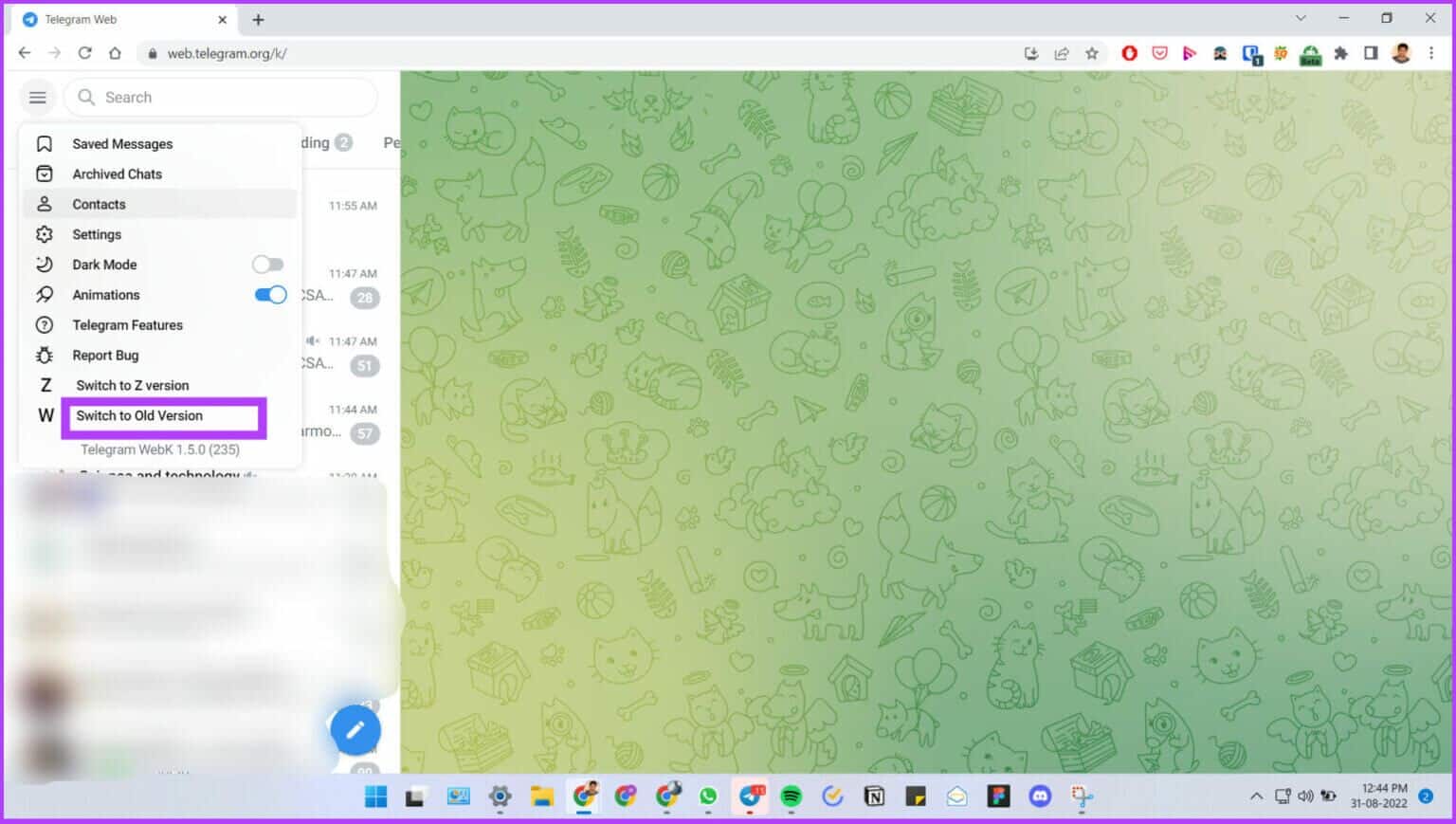This screenshot has height=824, width=1456.
Task: Select the Report Bug entry
Action: coord(159,356)
